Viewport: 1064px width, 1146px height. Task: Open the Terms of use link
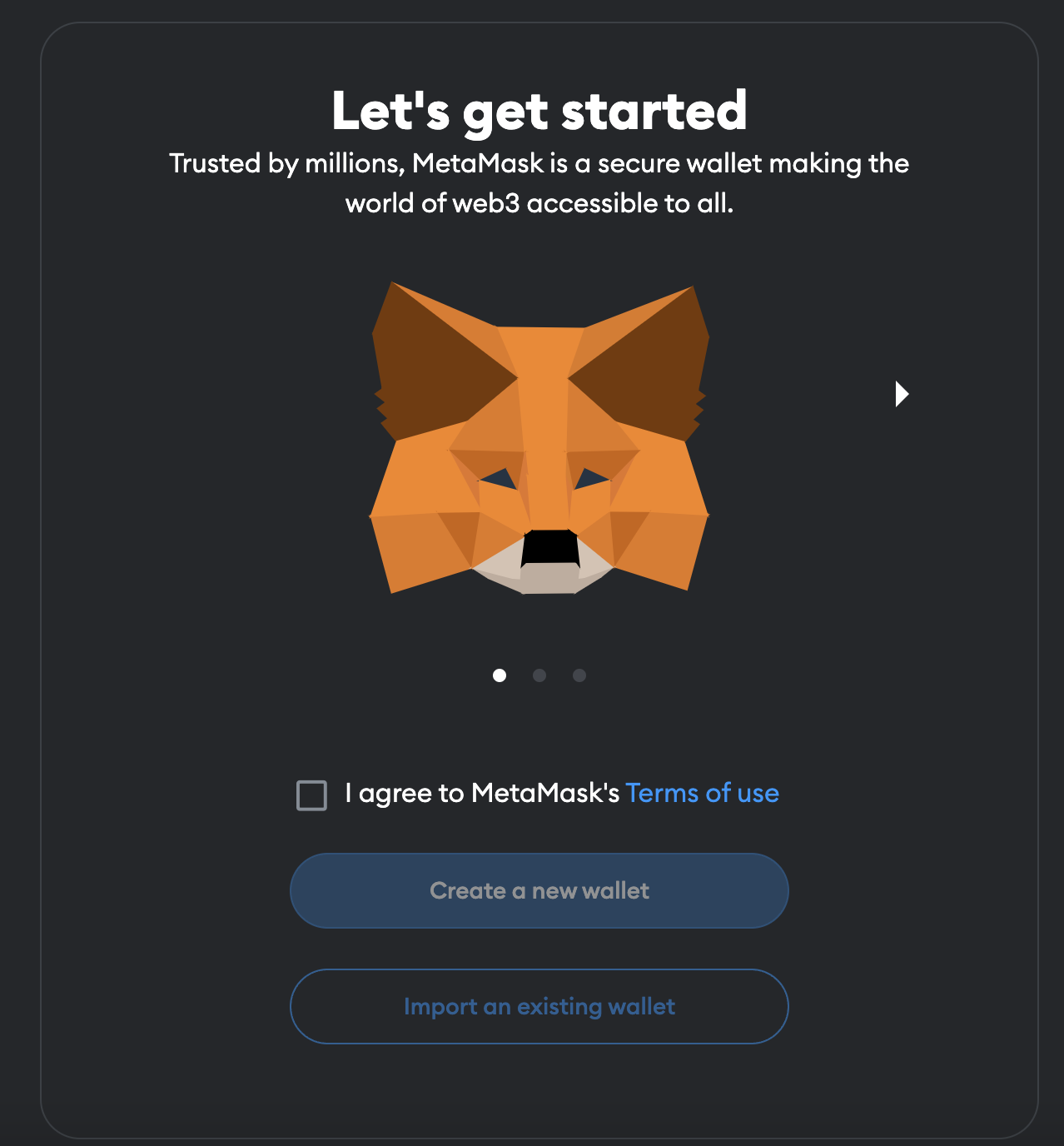[x=702, y=793]
